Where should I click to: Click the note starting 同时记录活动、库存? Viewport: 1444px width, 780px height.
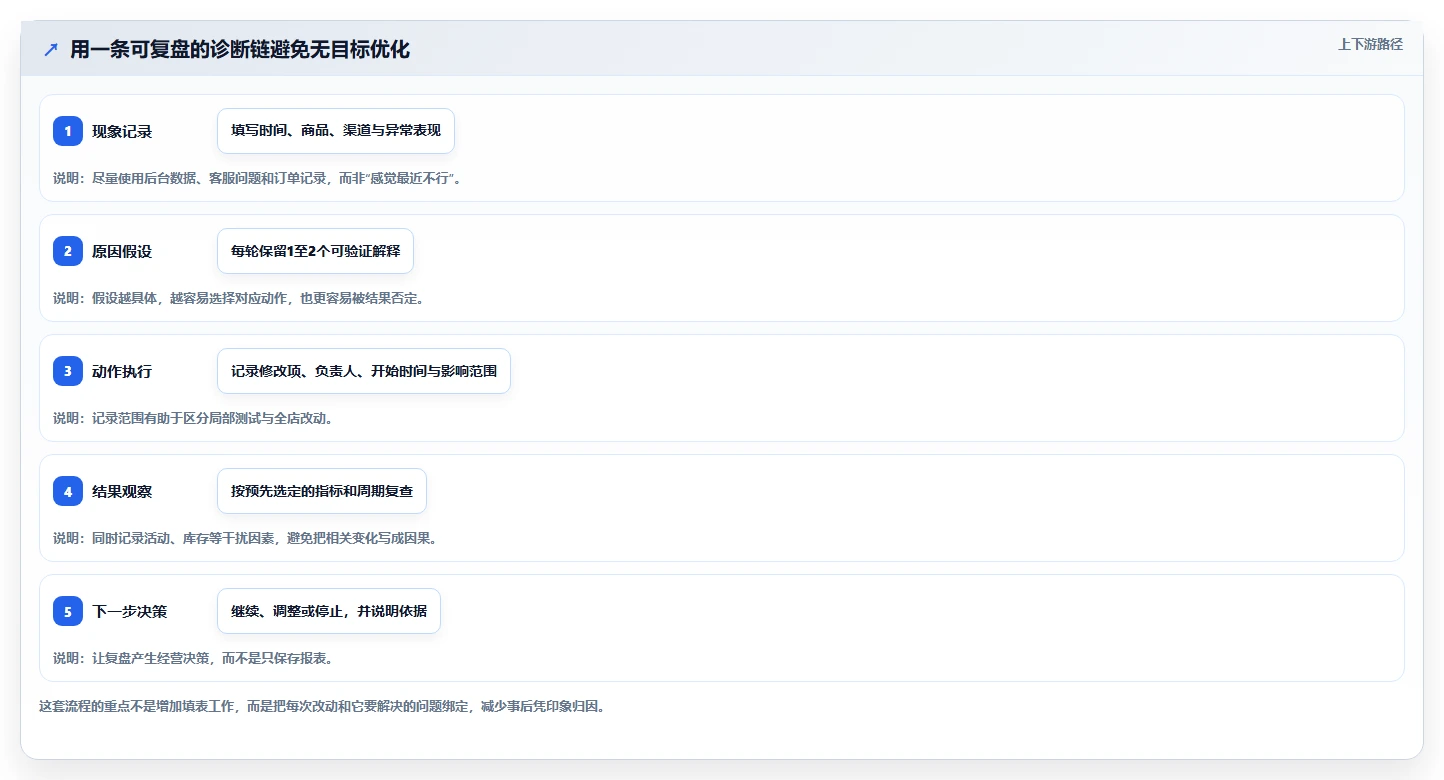[245, 538]
